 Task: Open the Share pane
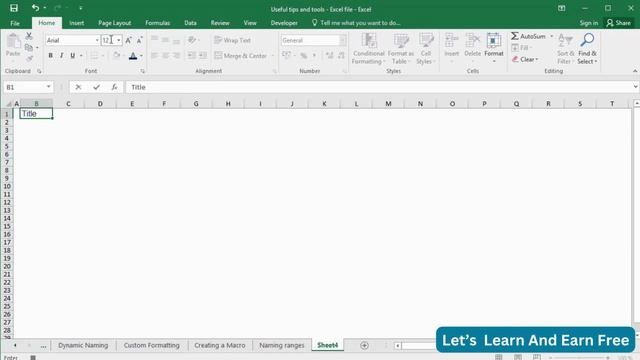(618, 23)
